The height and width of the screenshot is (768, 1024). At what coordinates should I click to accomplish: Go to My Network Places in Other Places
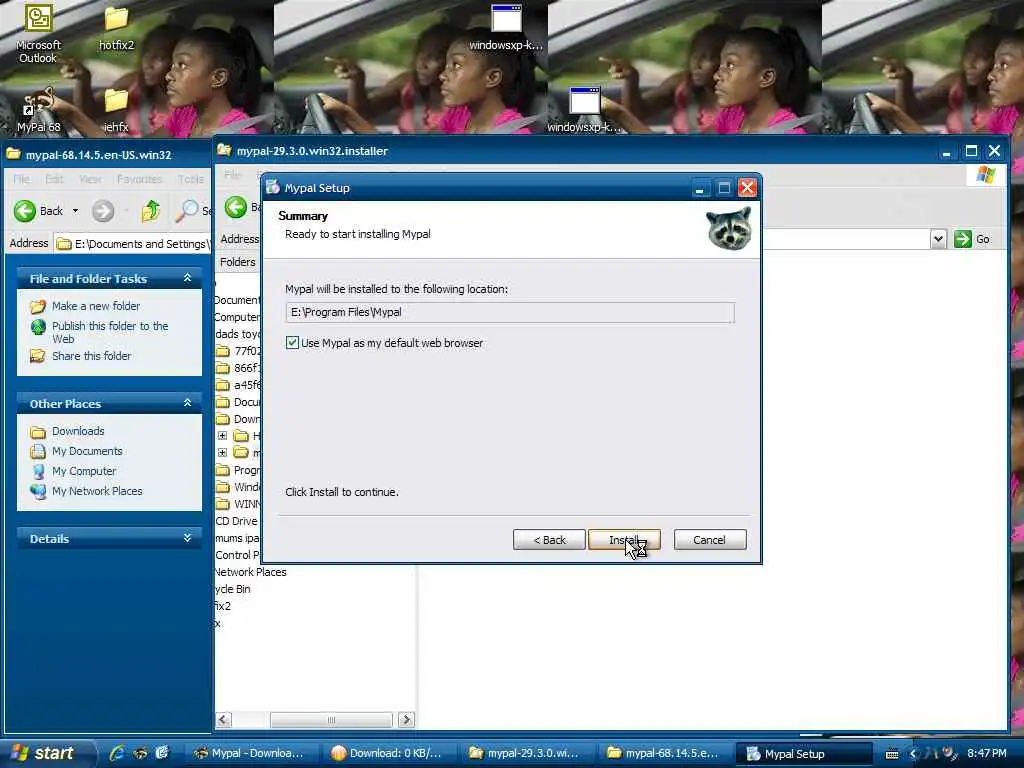coord(97,491)
